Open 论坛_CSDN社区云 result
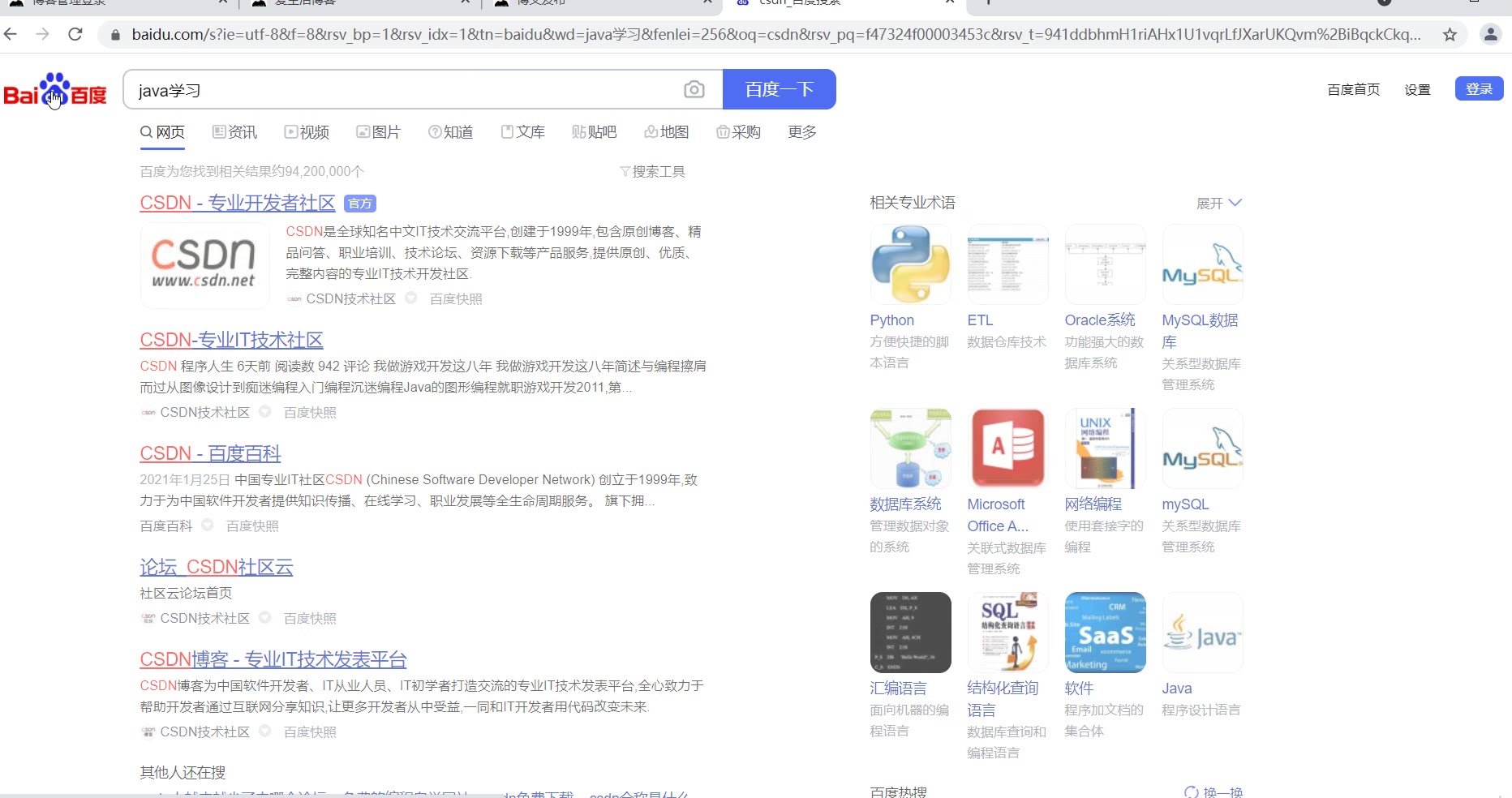The width and height of the screenshot is (1512, 798). 217,567
